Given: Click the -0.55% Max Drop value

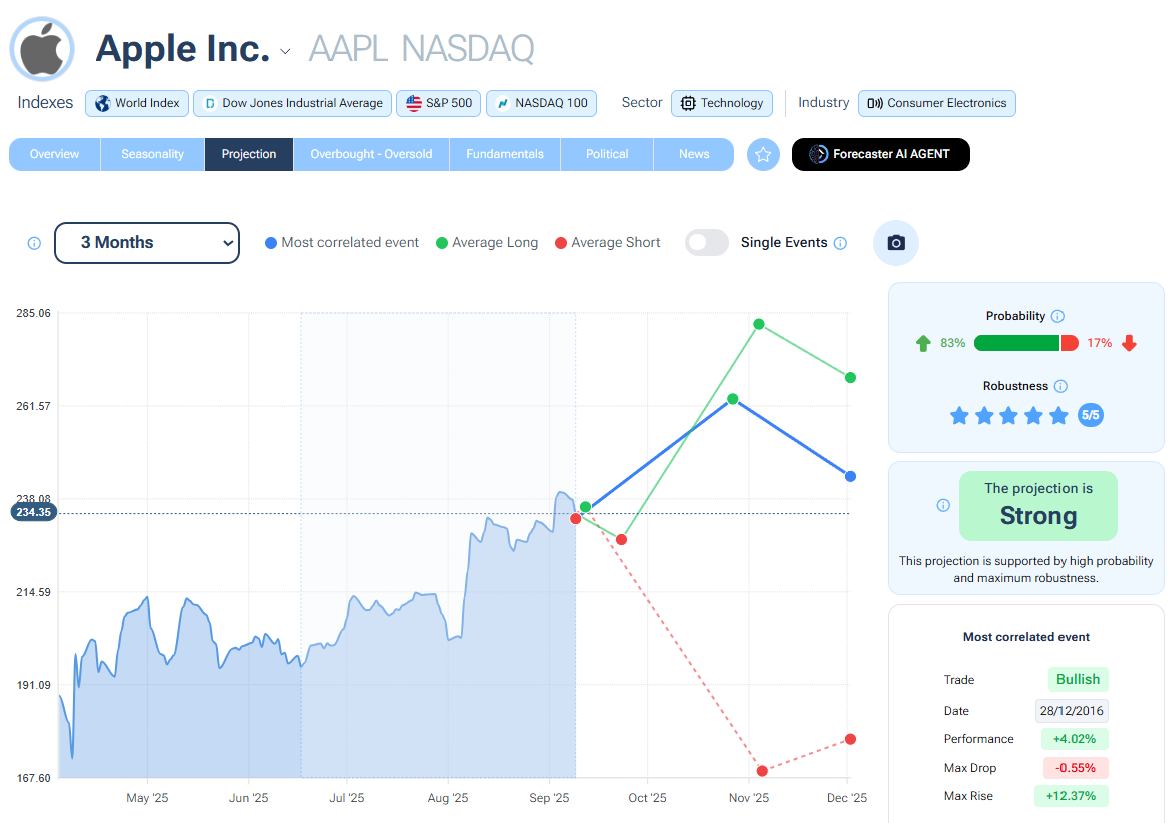Looking at the screenshot, I should 1075,768.
